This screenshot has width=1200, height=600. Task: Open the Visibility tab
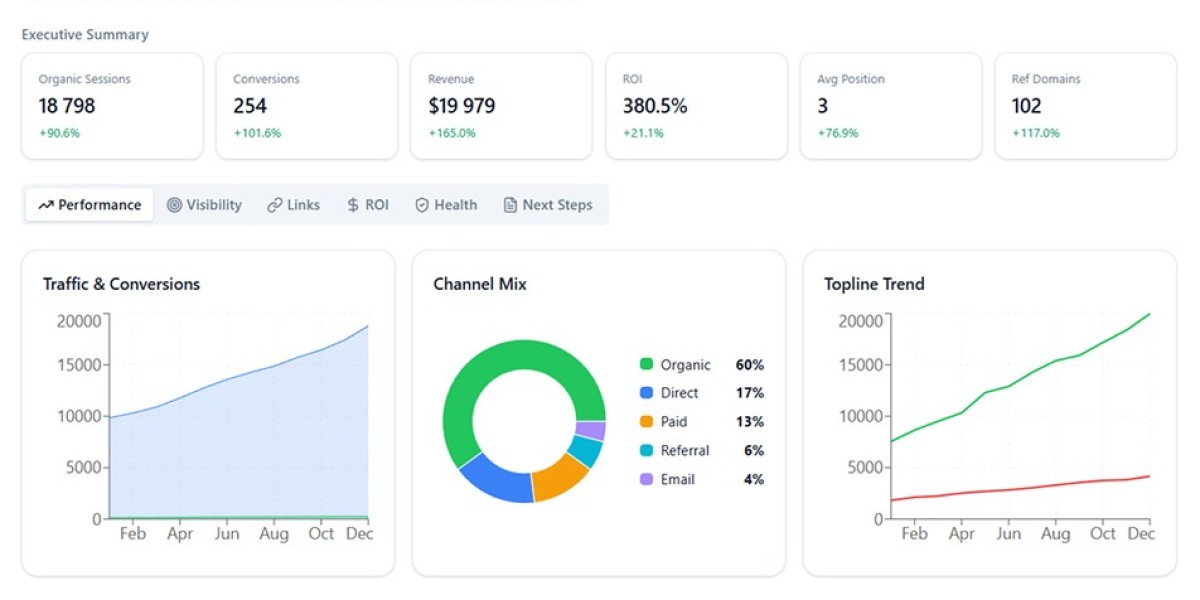[204, 205]
